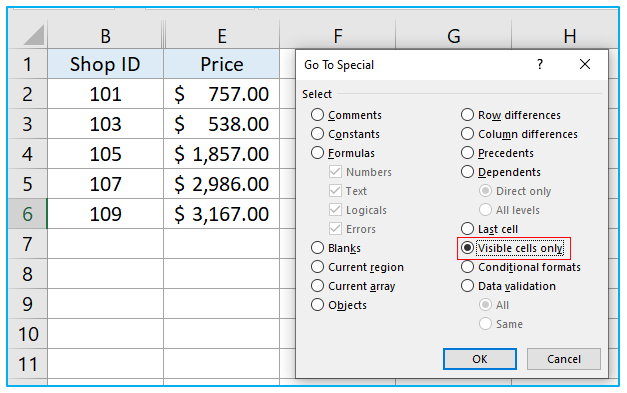Select the Formulas radio button

tap(317, 153)
